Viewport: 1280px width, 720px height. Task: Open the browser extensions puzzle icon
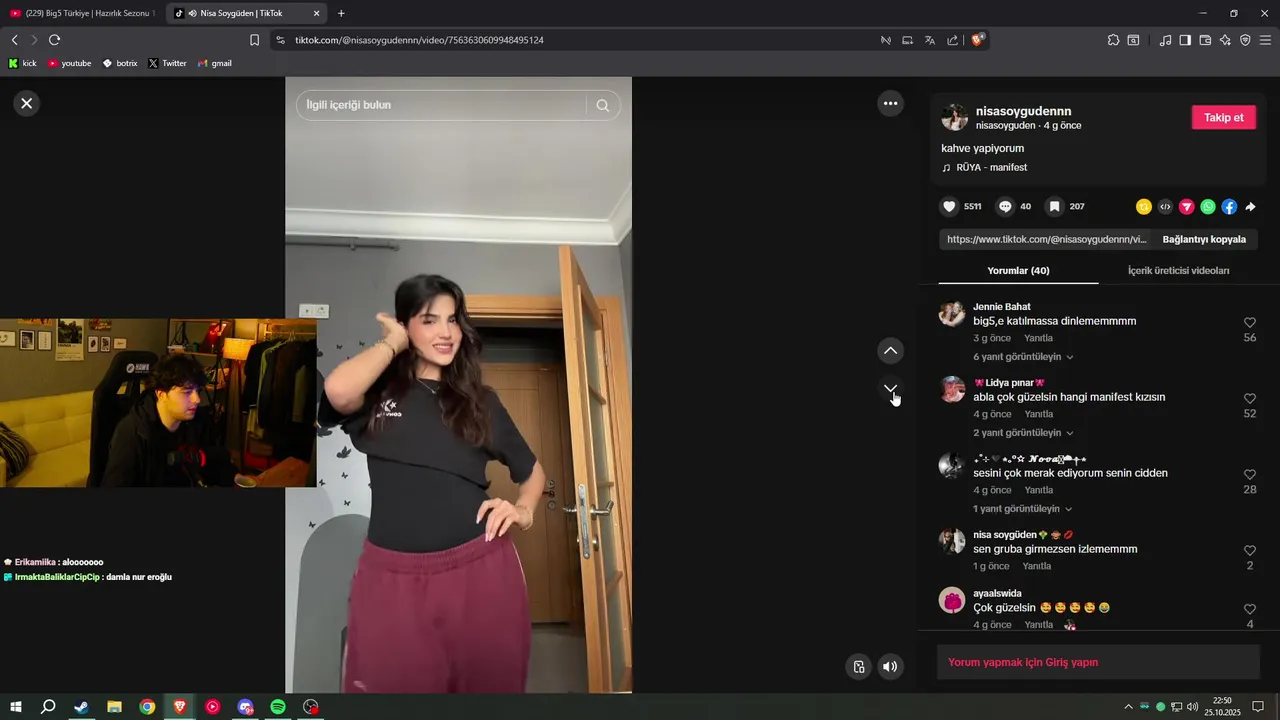click(x=1113, y=40)
